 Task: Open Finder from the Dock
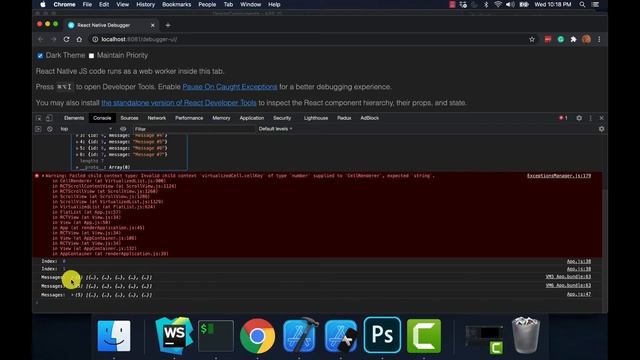click(114, 336)
